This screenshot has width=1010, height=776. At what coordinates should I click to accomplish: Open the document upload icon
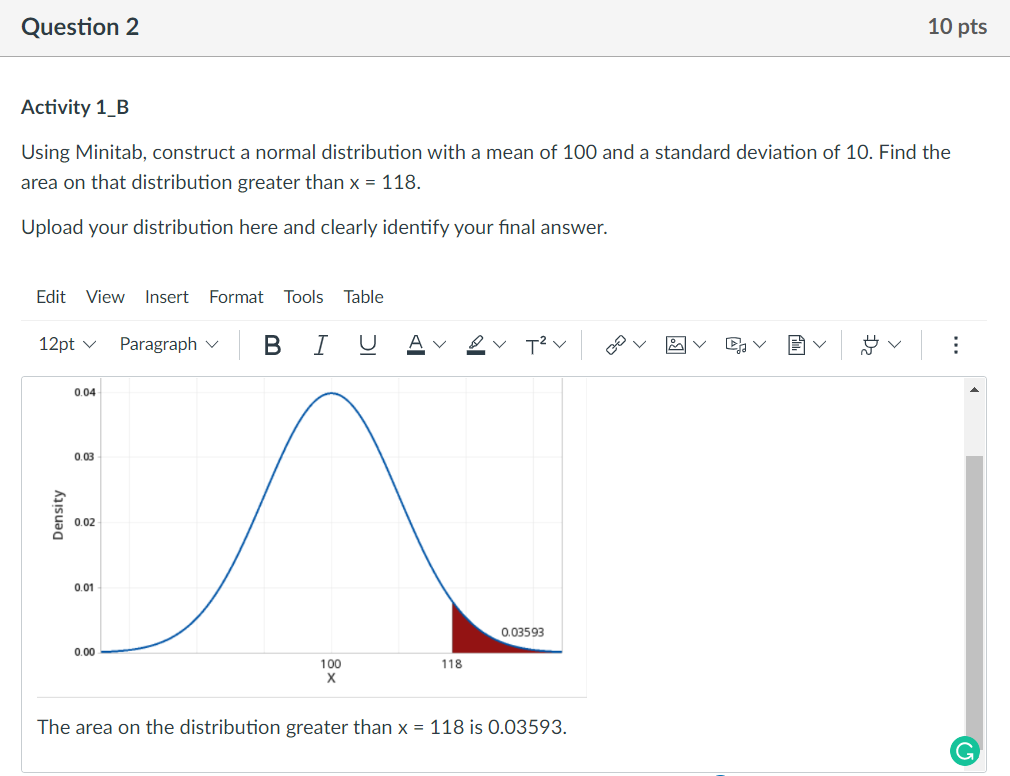pos(799,345)
